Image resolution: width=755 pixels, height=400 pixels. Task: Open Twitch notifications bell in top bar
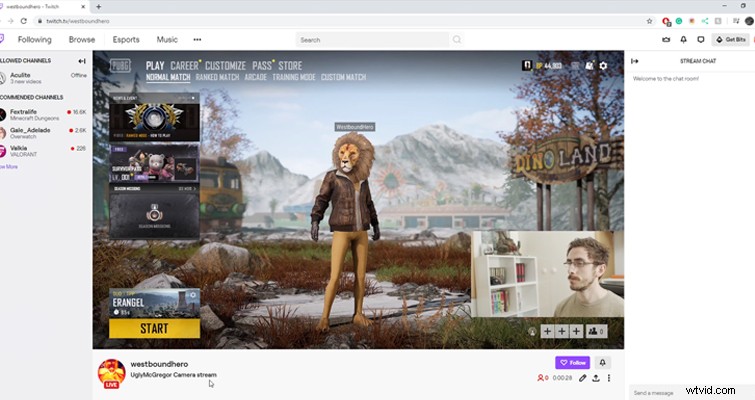coord(683,39)
